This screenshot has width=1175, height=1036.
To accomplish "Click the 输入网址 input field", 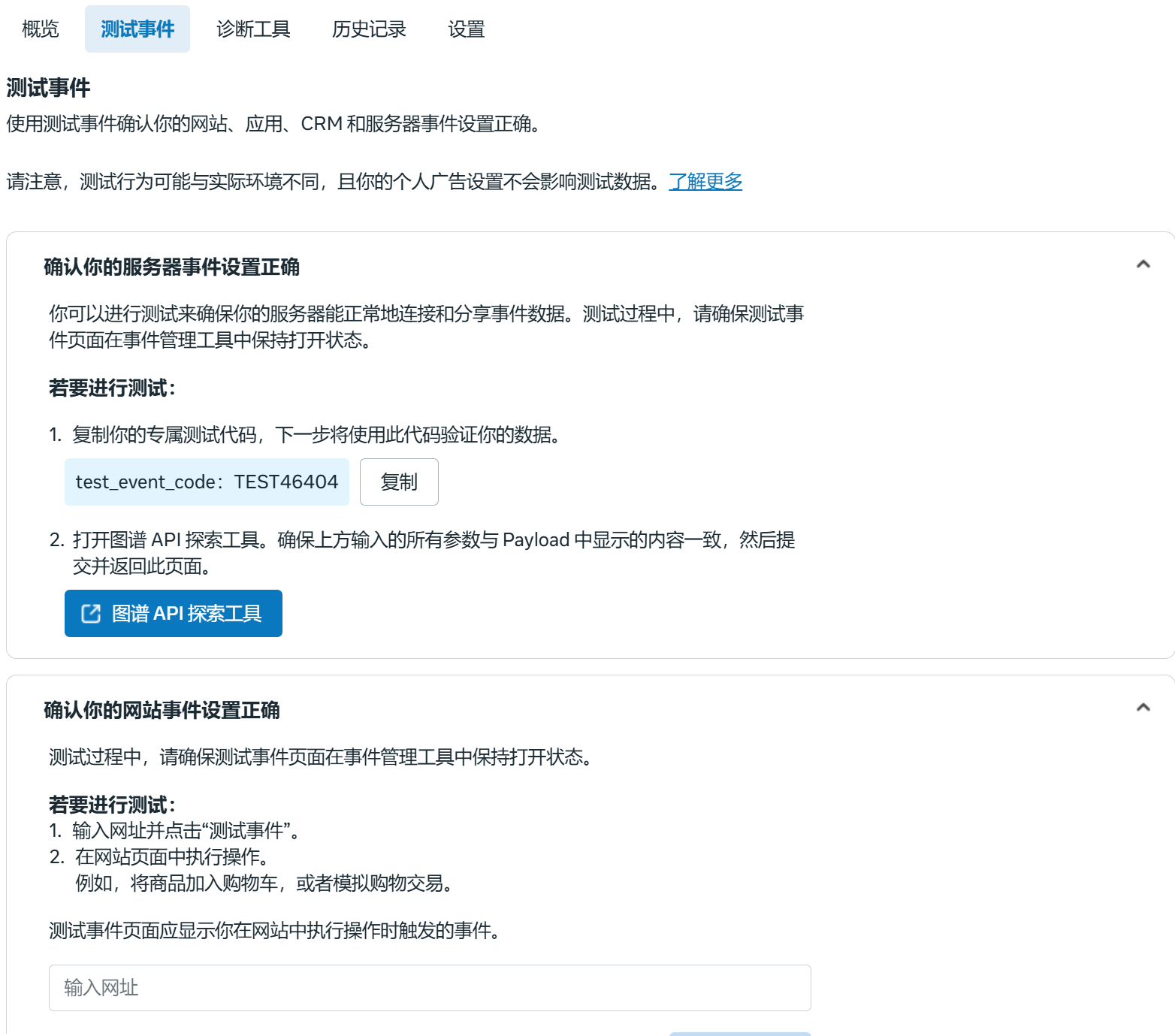I will click(429, 988).
